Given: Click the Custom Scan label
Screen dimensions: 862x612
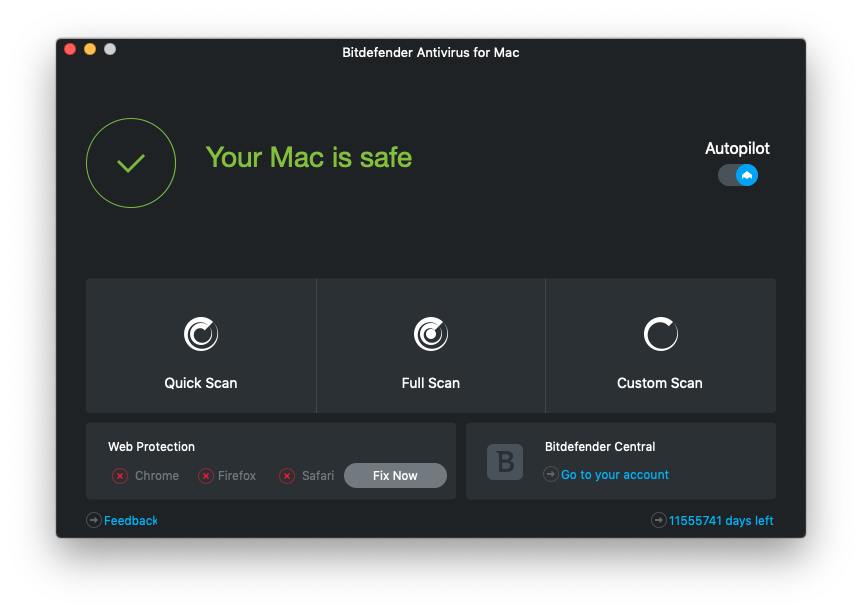Looking at the screenshot, I should tap(660, 383).
